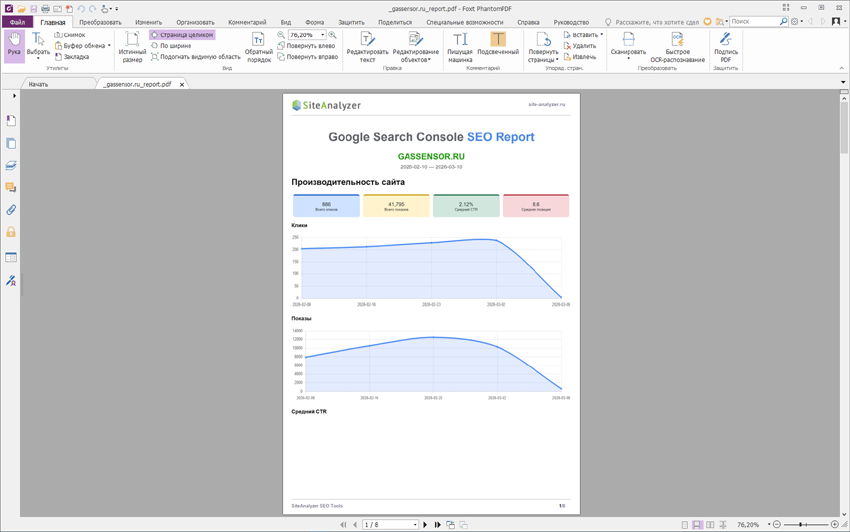Enable continuous page display in status bar
Screen dimensions: 850x532
coord(697,524)
